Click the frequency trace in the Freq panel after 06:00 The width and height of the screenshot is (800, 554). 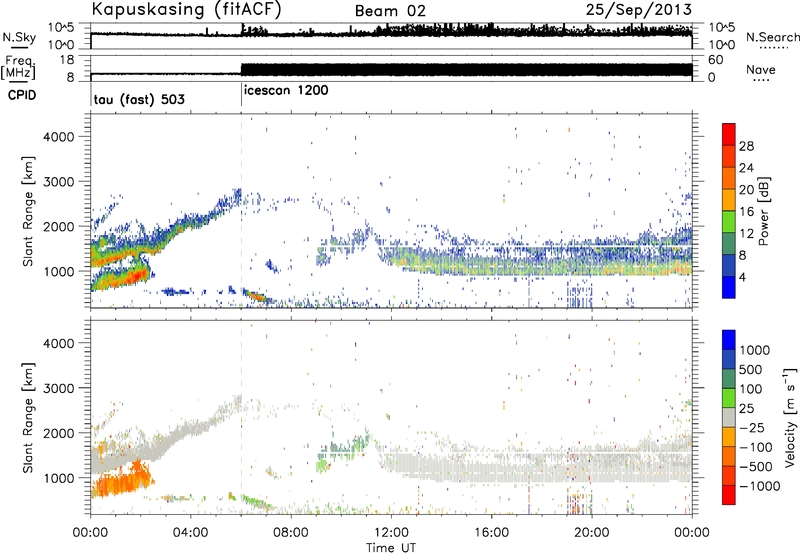[466, 70]
